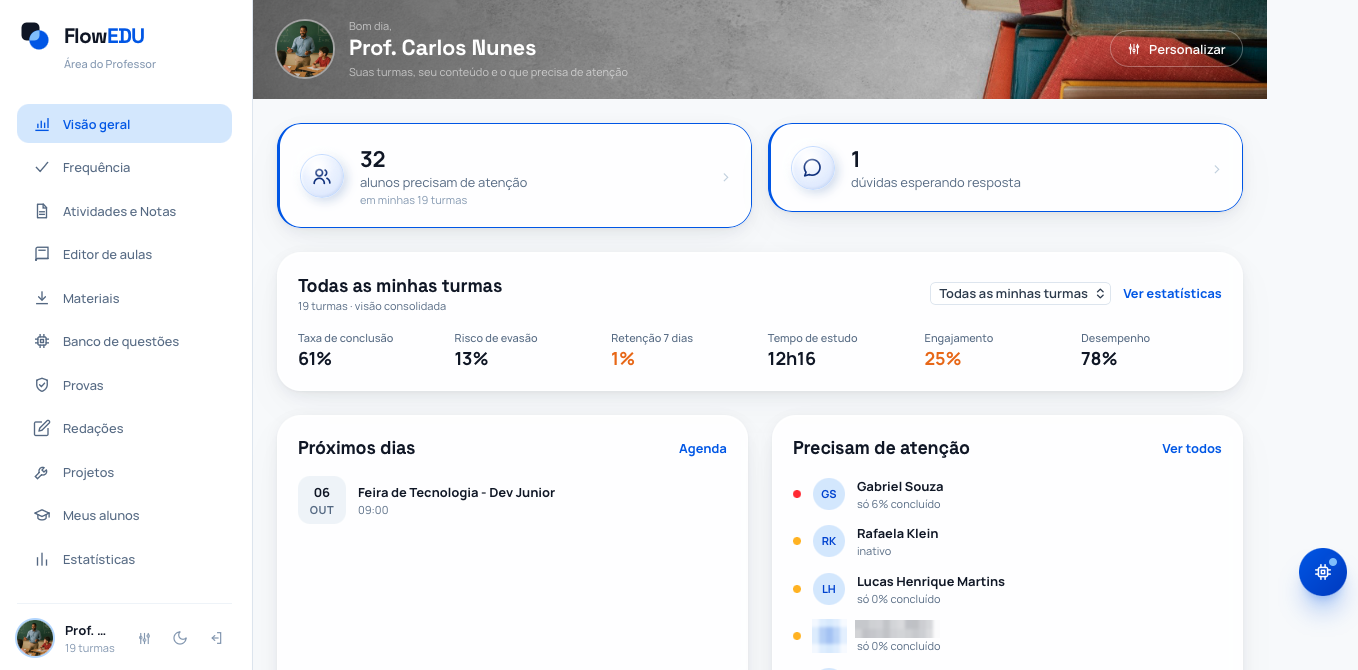Open the Visão geral bar chart icon

tap(42, 124)
